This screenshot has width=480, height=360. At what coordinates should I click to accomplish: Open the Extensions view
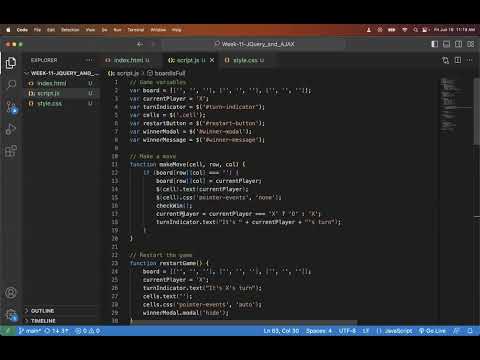(11, 151)
